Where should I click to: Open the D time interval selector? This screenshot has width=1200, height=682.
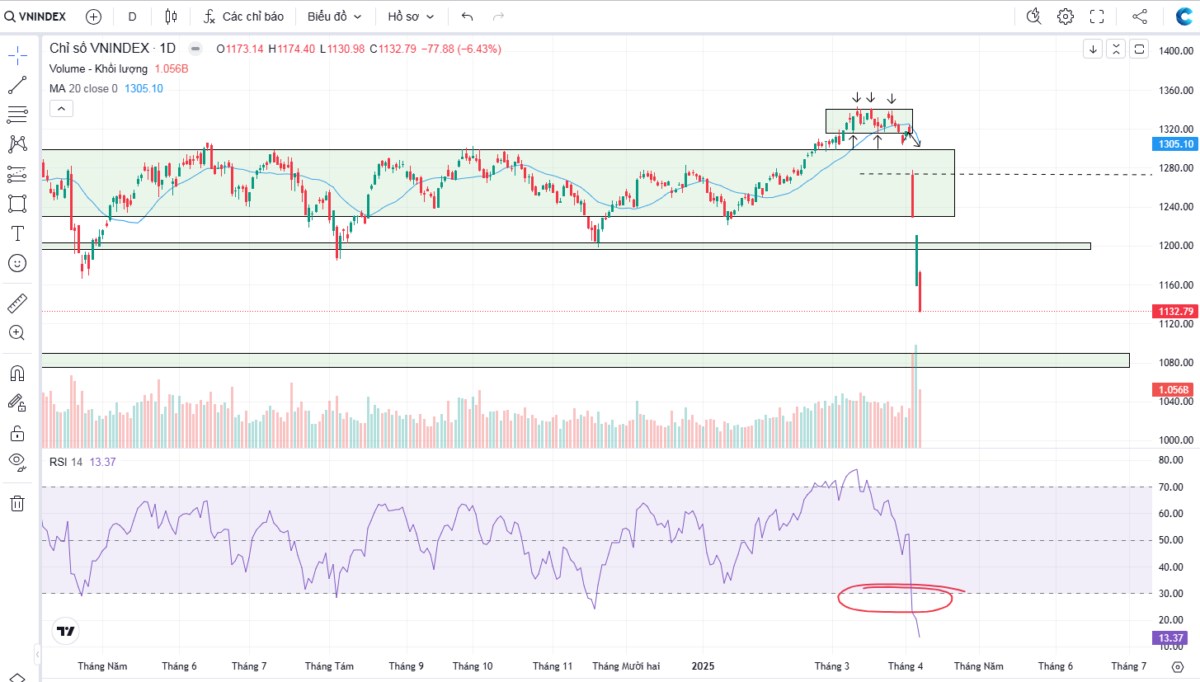click(x=132, y=16)
